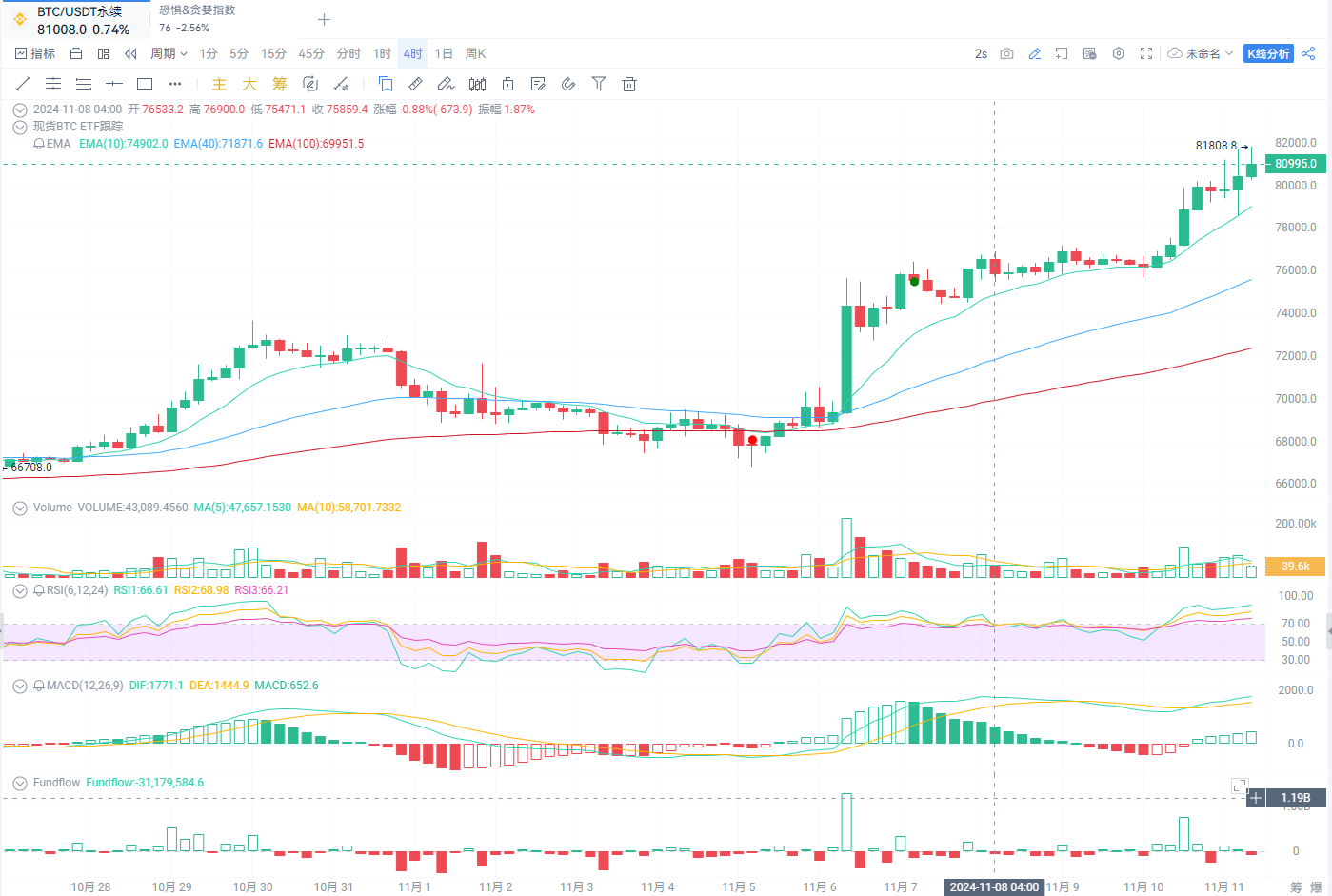Select the Fibonacci lines drawing tool
Viewport: 1332px width, 896px height.
(84, 84)
